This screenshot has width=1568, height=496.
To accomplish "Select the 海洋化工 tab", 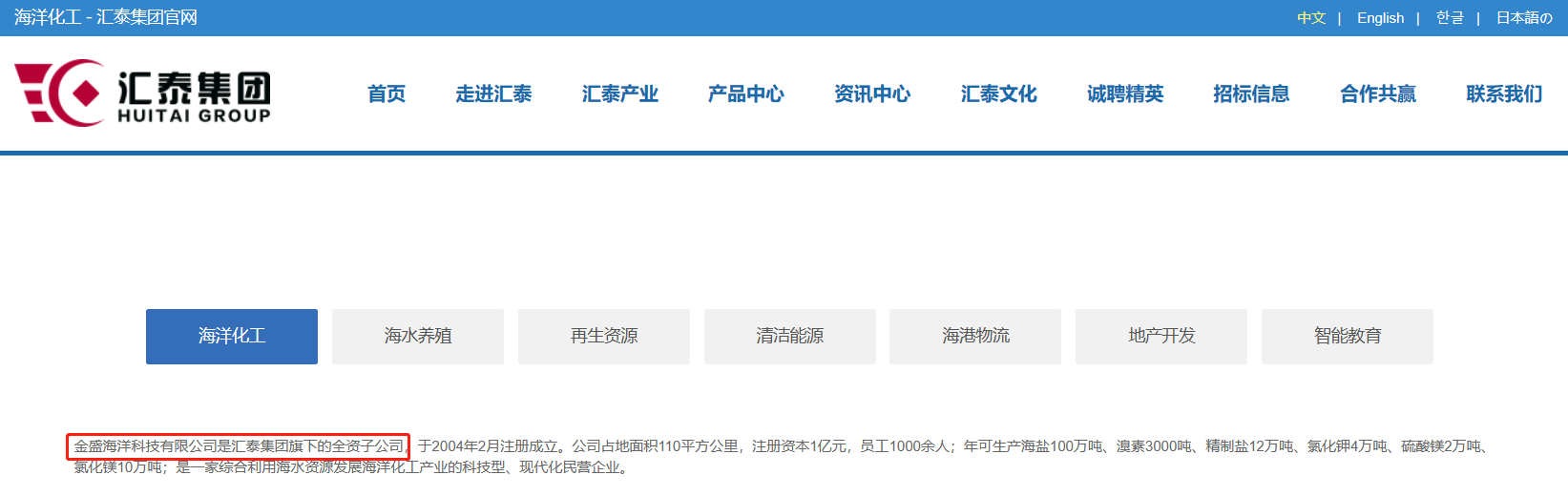I will coord(232,336).
